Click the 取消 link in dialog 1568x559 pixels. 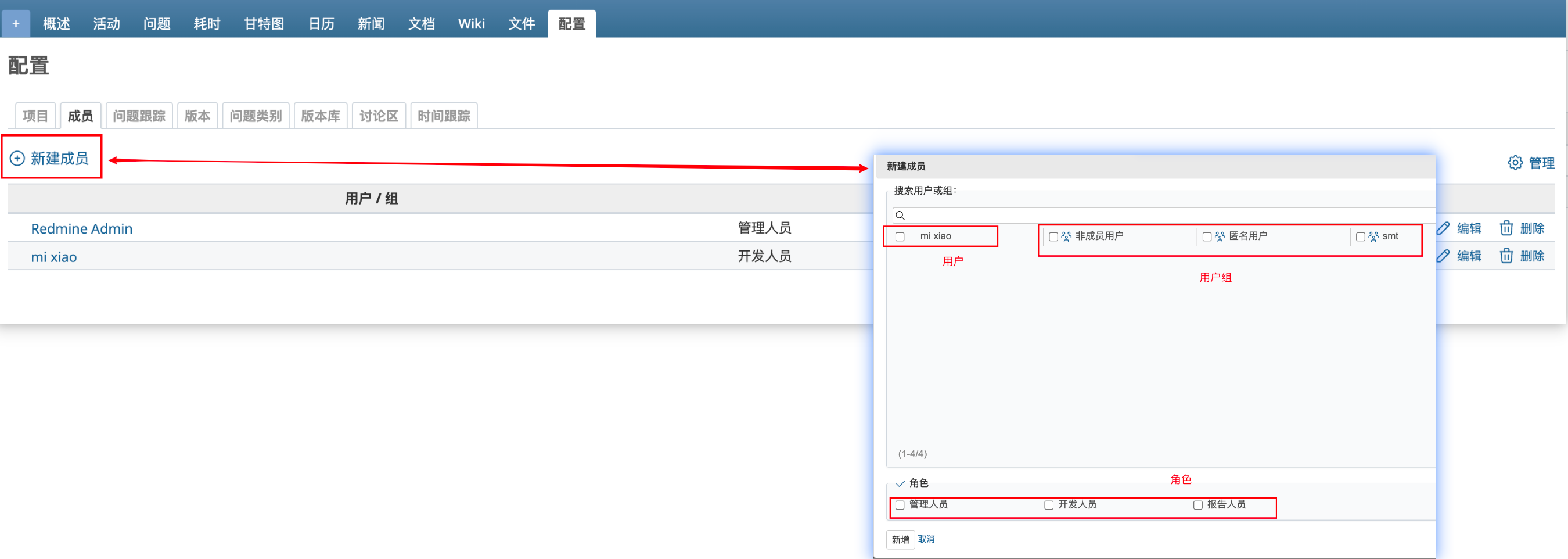point(926,539)
